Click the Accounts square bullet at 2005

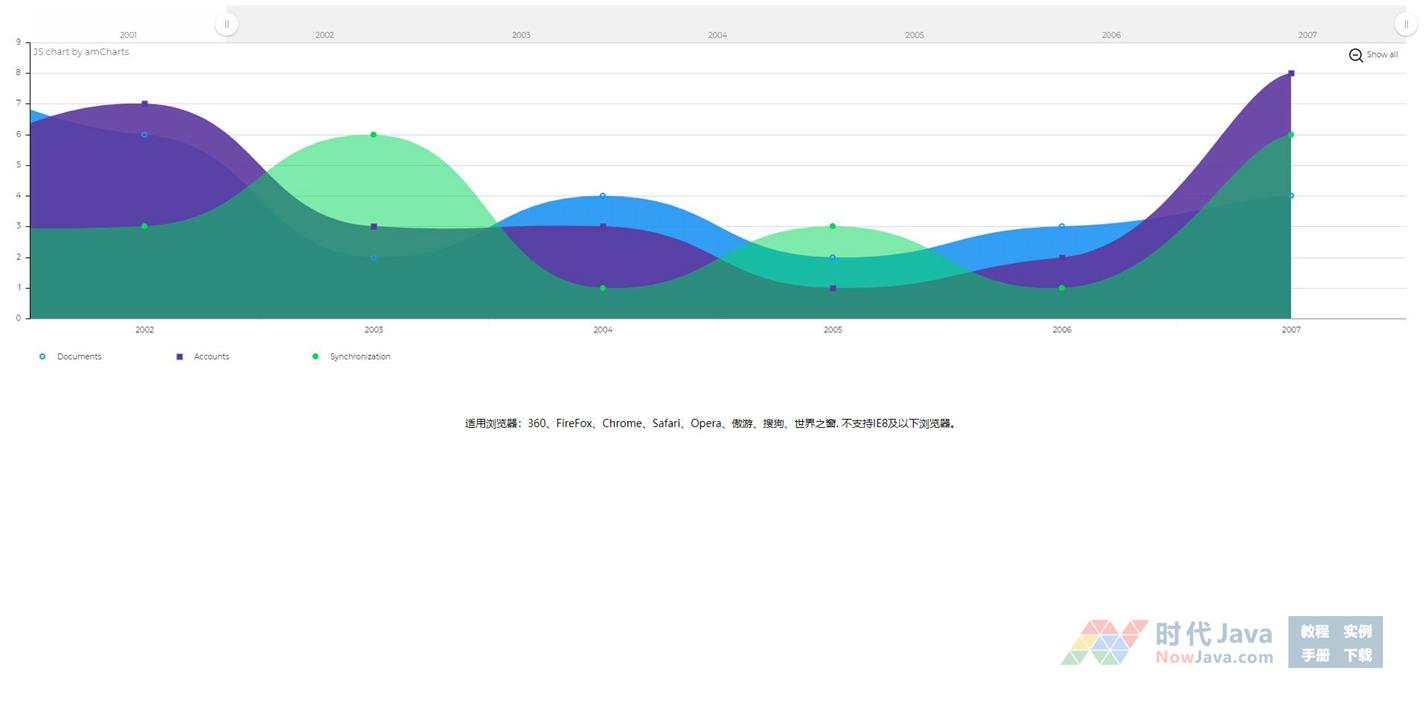click(x=833, y=288)
